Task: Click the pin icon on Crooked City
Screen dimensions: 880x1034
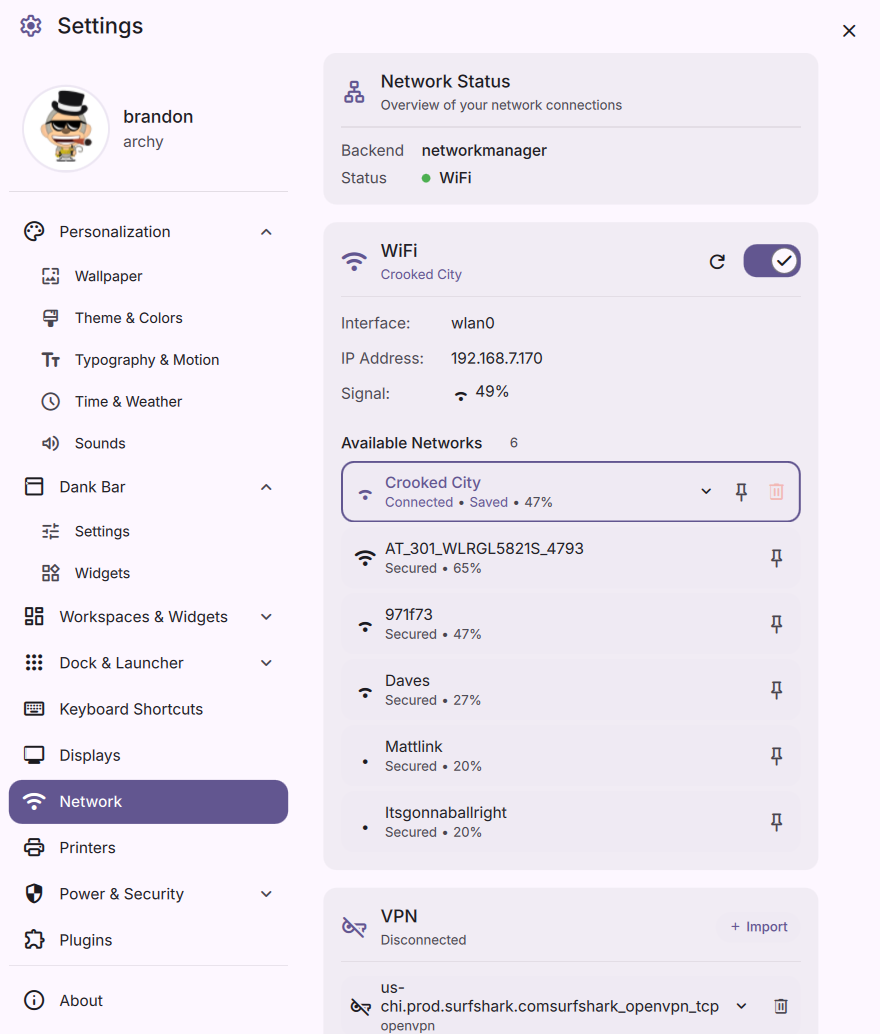Action: point(741,492)
